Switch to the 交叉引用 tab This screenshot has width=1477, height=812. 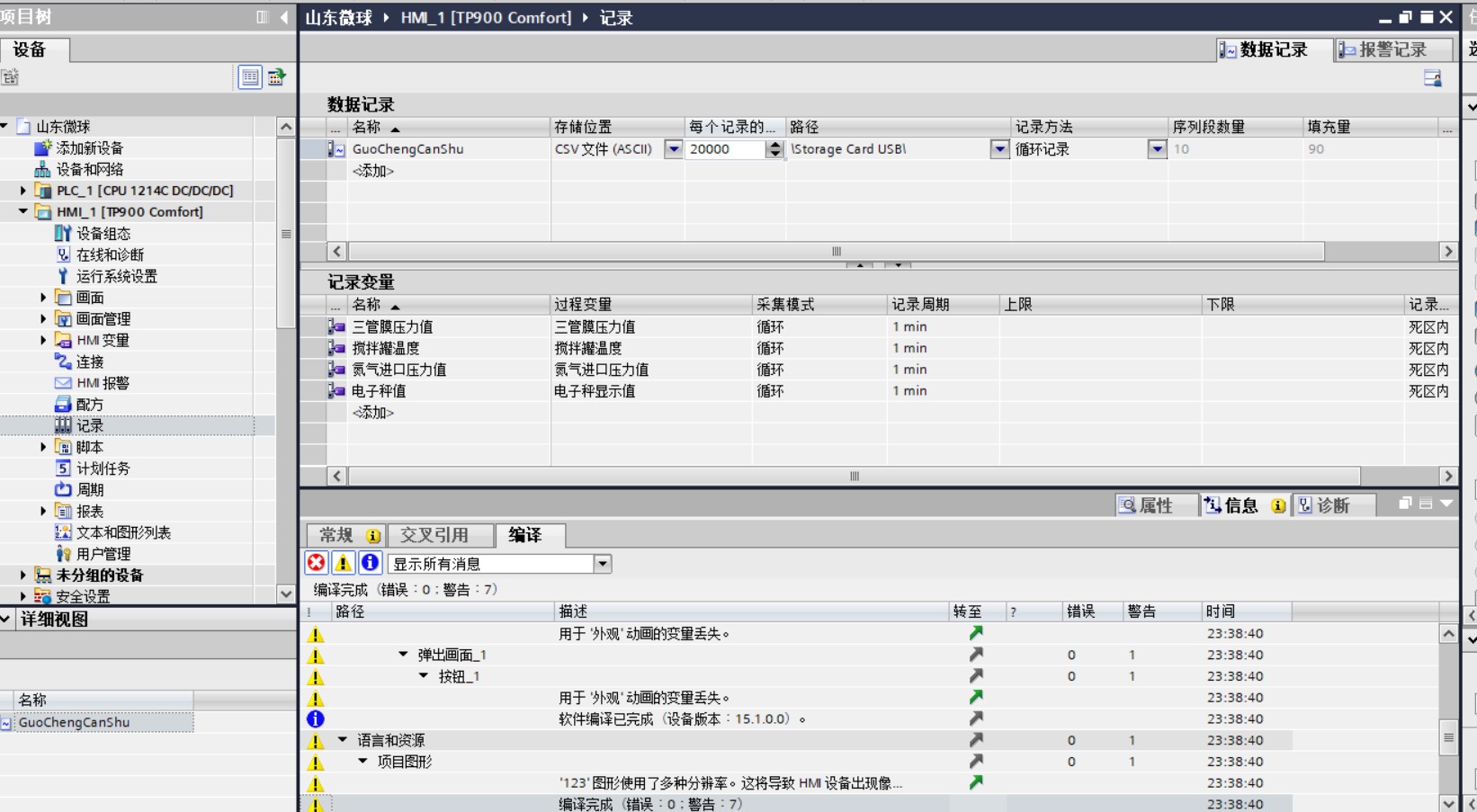coord(434,535)
